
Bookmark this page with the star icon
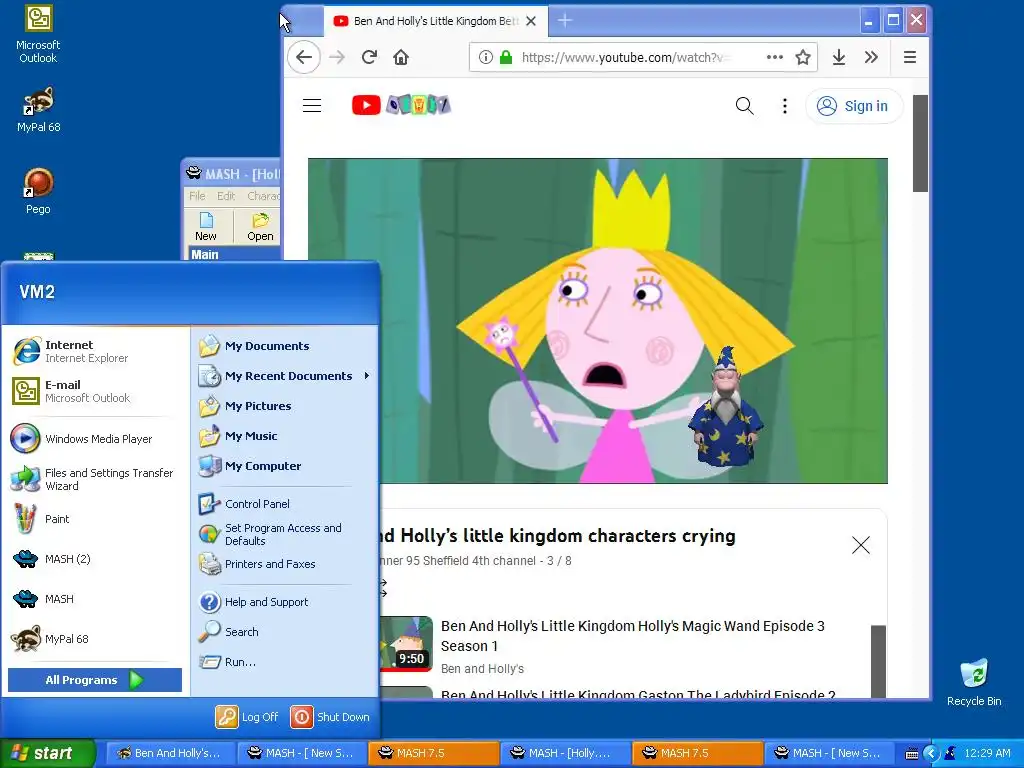[x=803, y=57]
